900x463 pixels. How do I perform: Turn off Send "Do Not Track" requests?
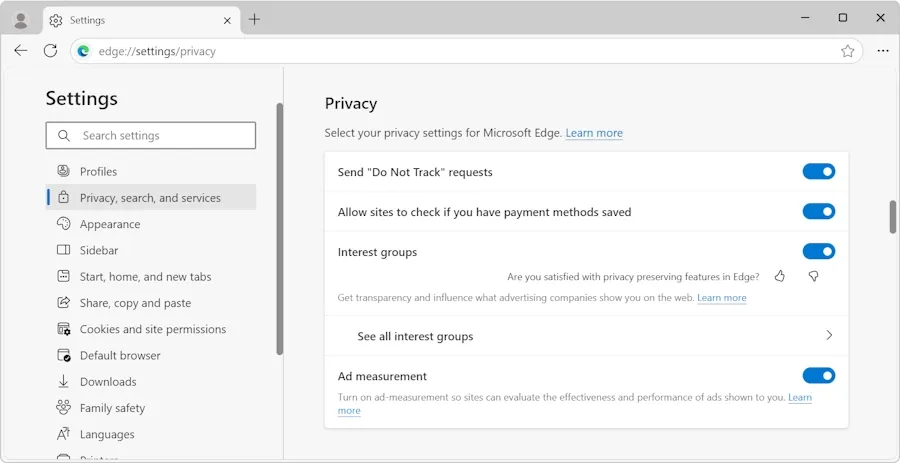coord(818,172)
